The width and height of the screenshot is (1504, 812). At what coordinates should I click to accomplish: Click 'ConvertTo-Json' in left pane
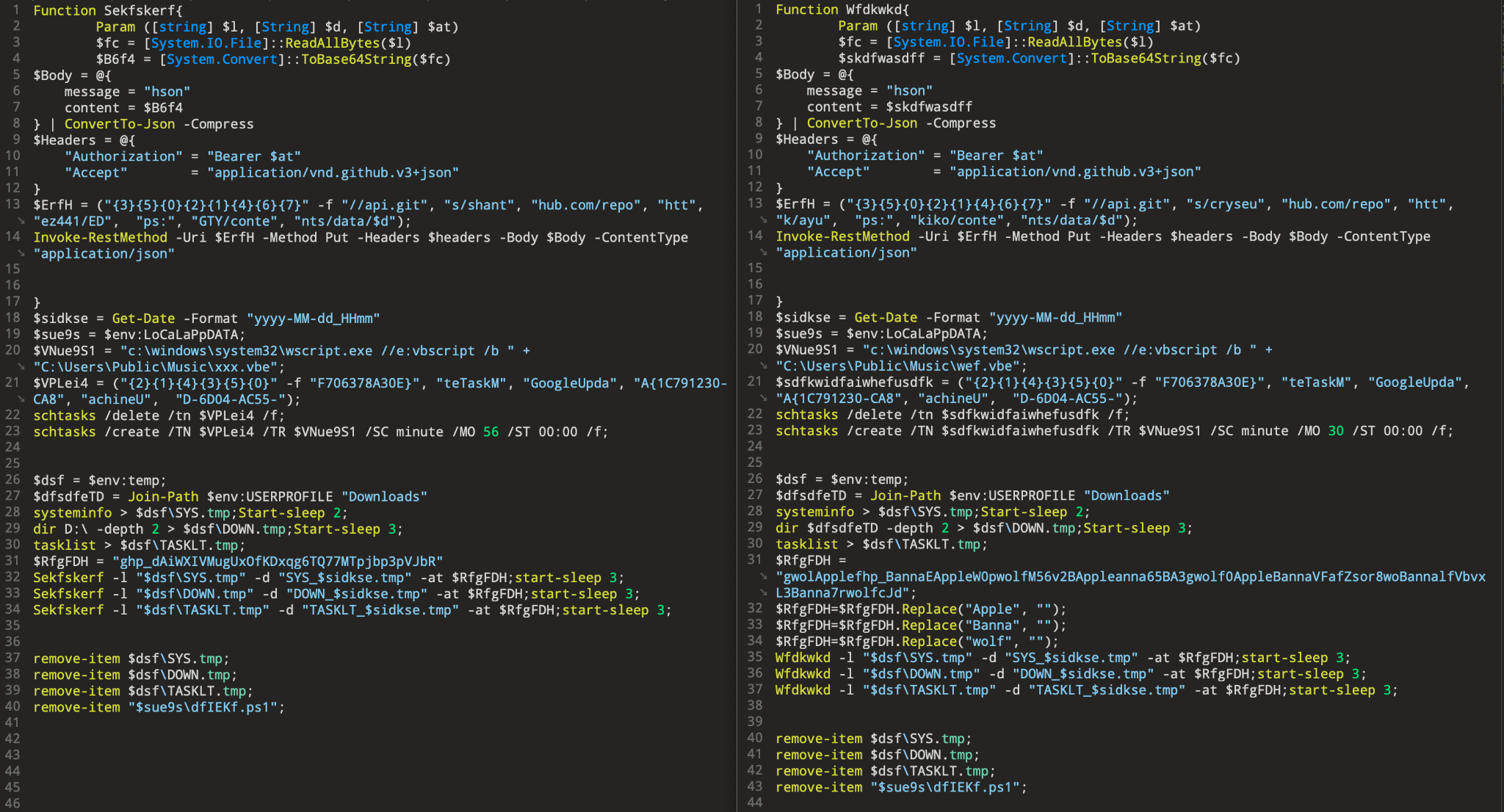(x=120, y=124)
